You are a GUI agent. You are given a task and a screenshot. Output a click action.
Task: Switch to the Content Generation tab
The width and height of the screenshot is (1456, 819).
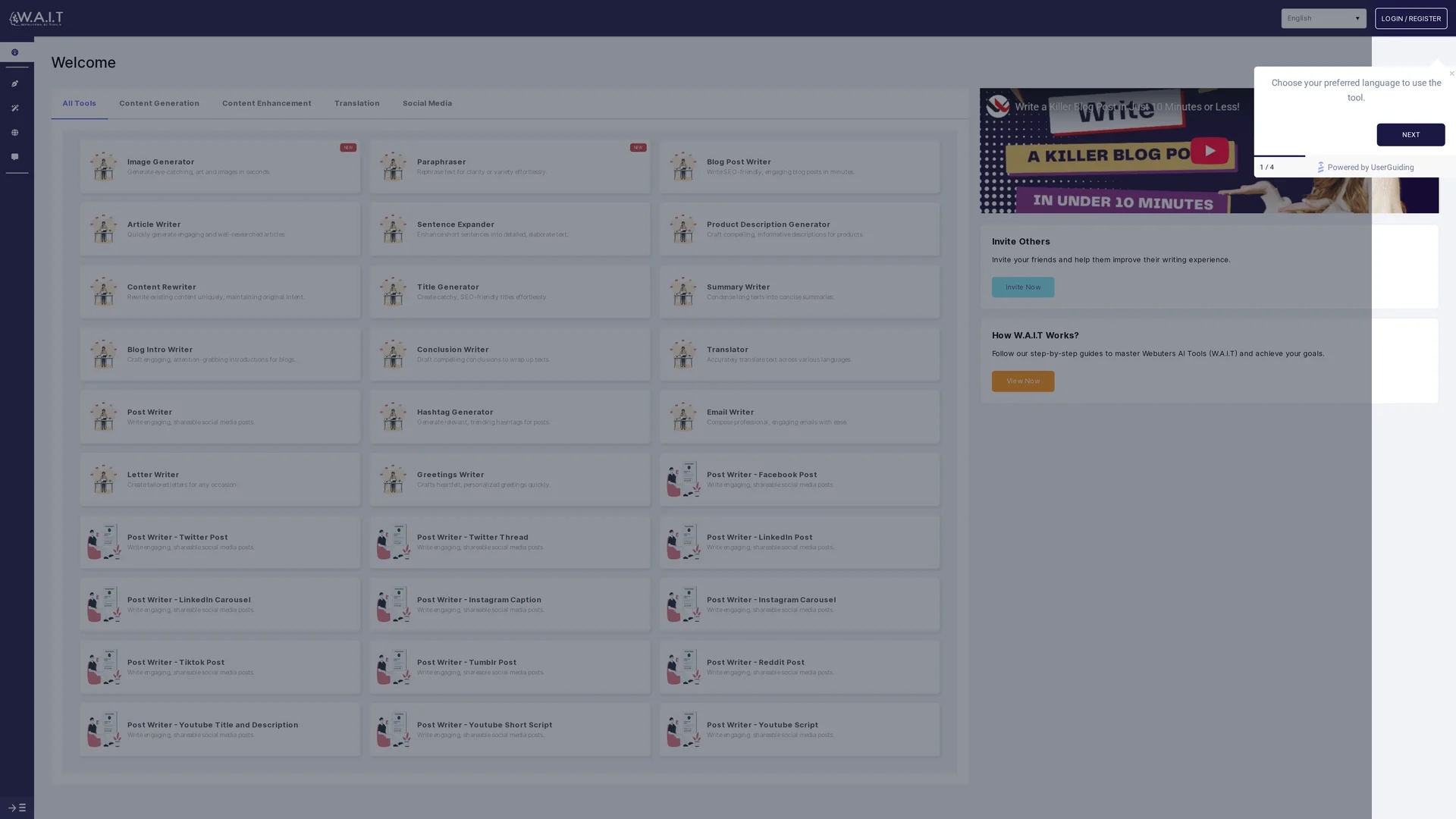click(159, 103)
